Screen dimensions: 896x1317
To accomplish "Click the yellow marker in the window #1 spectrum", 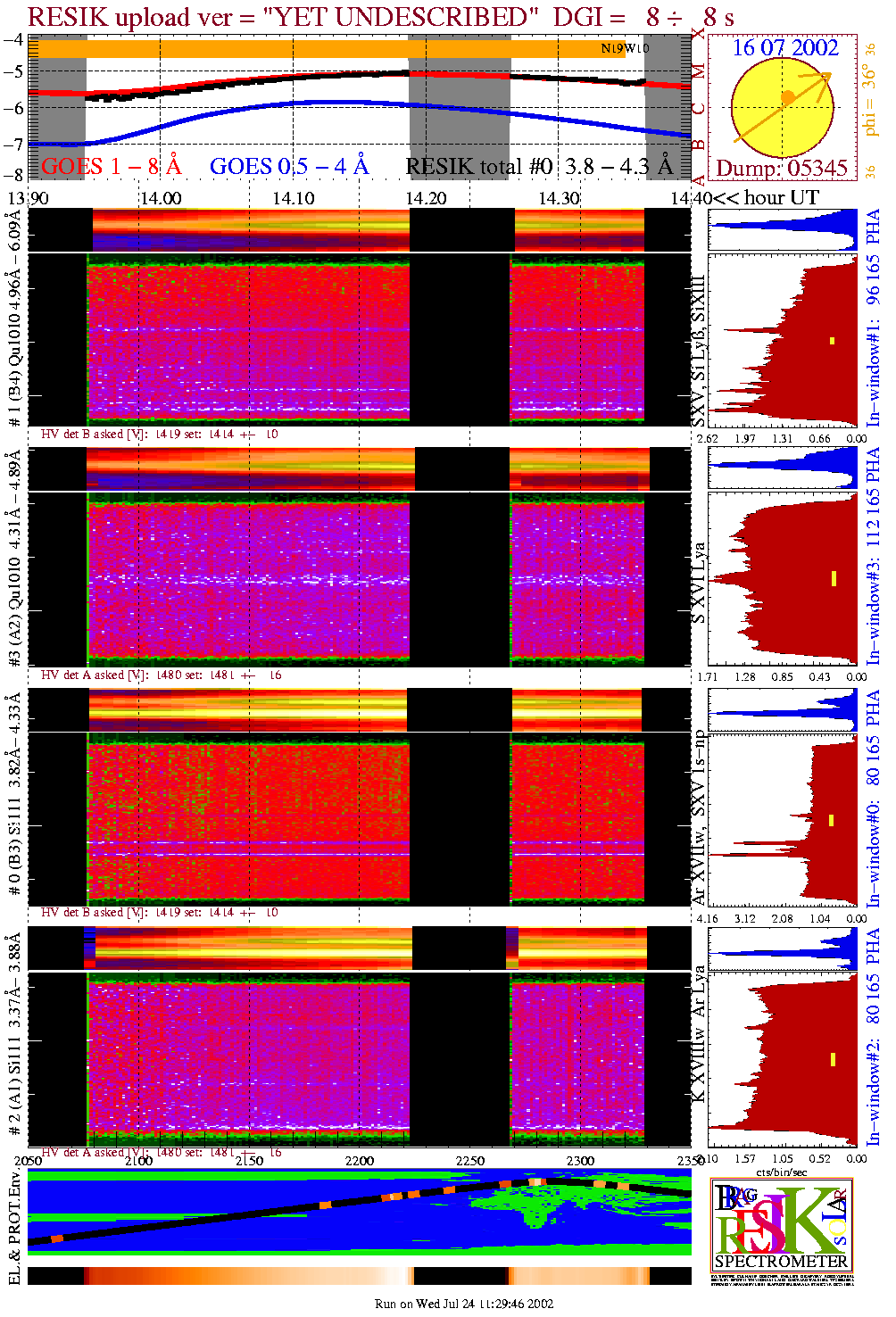I will click(832, 340).
